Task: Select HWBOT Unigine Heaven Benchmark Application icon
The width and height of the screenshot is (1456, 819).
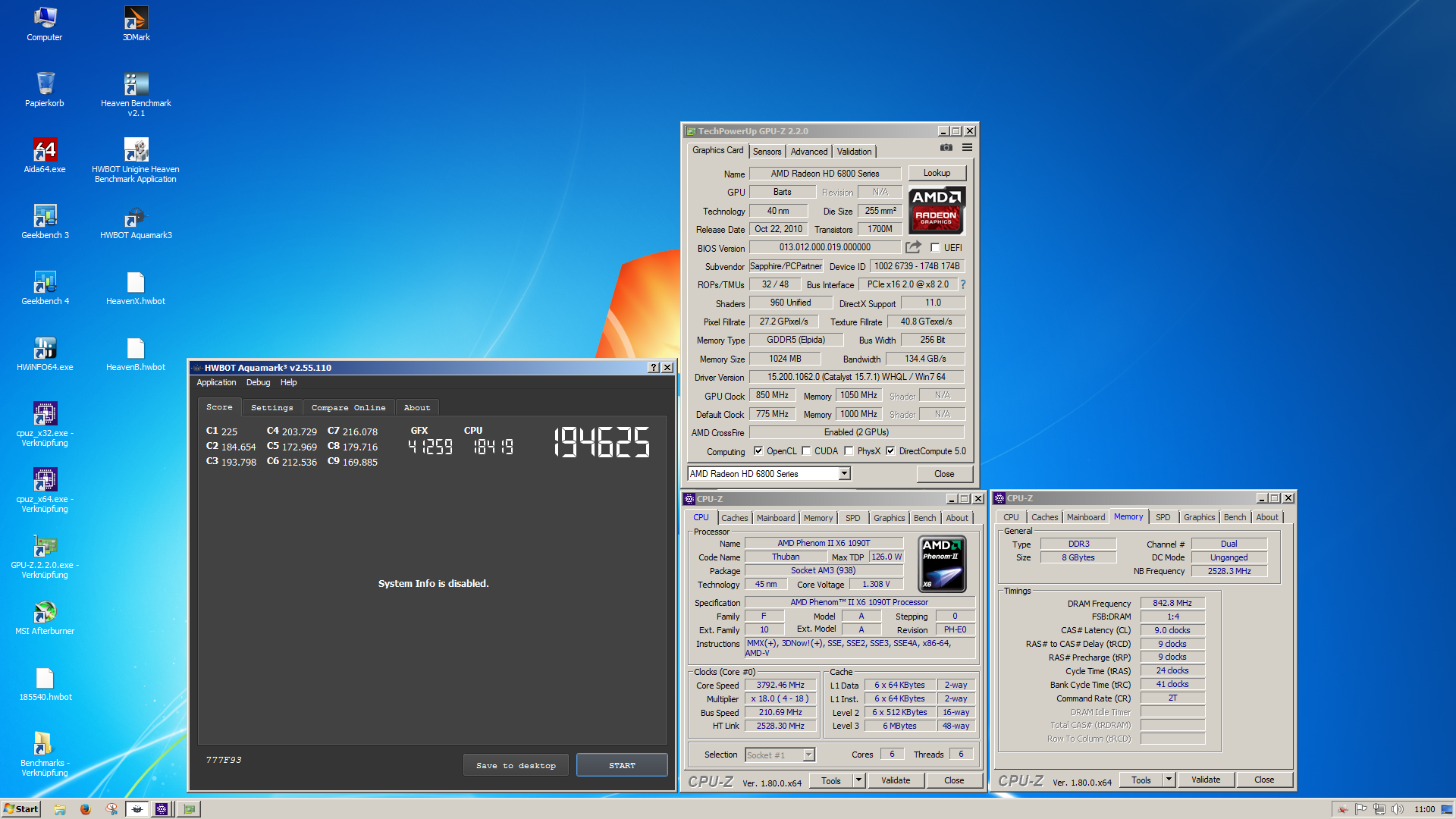Action: point(136,160)
